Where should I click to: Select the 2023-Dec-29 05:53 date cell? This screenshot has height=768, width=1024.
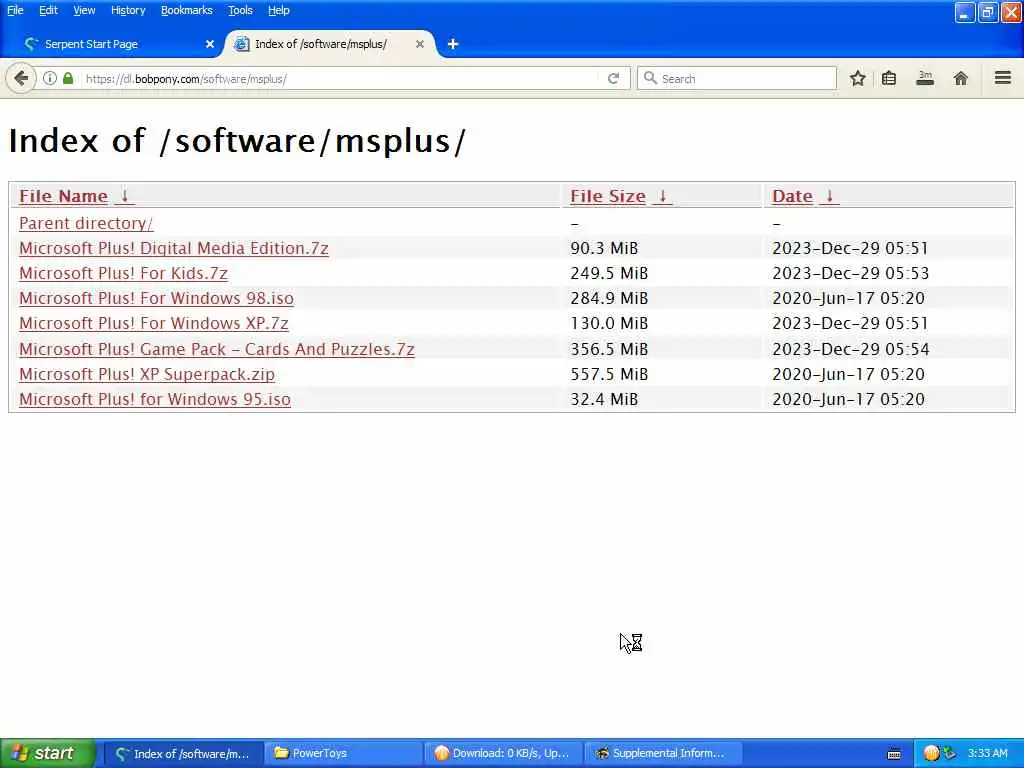pos(850,273)
